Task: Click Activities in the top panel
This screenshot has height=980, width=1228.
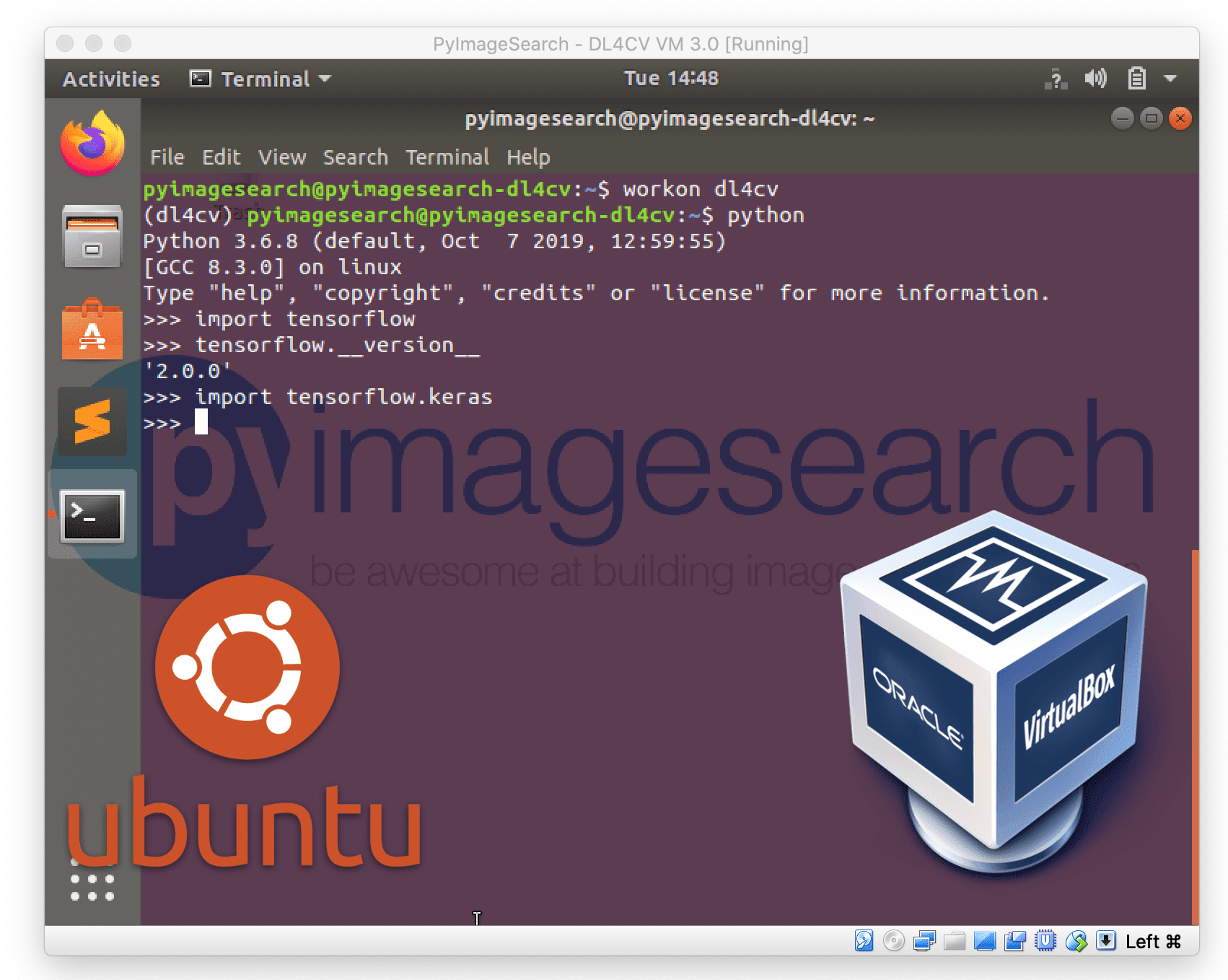Action: tap(110, 78)
